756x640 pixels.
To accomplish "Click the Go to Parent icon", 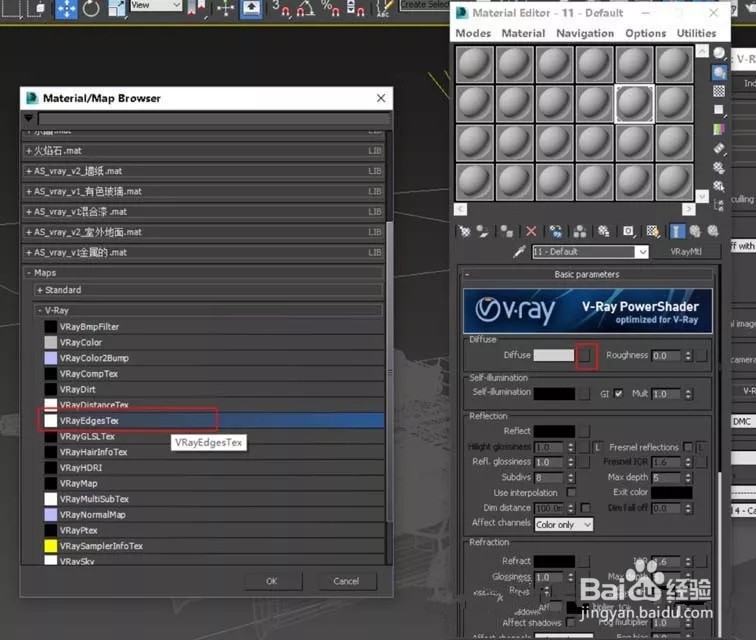I will [x=695, y=231].
